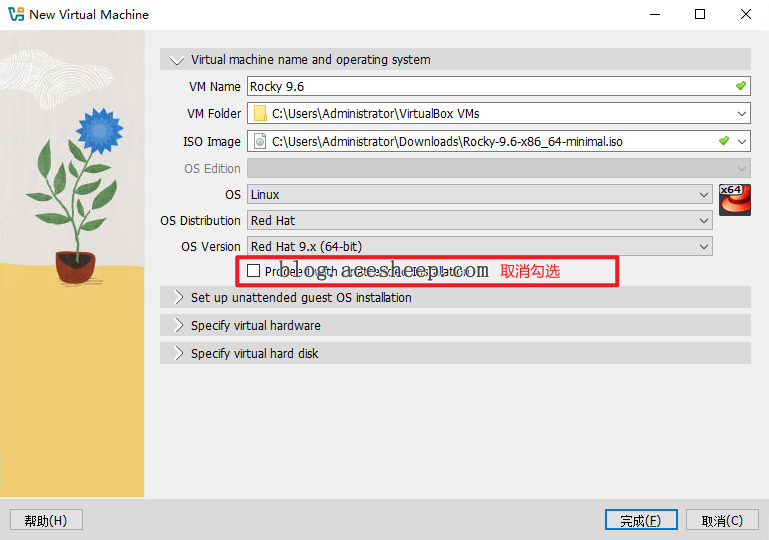Open the ISO Image dropdown arrow
The image size is (769, 540).
(x=742, y=142)
